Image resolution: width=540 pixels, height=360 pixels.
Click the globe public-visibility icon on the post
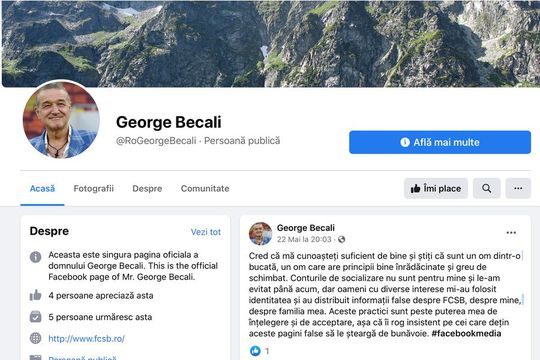point(341,239)
